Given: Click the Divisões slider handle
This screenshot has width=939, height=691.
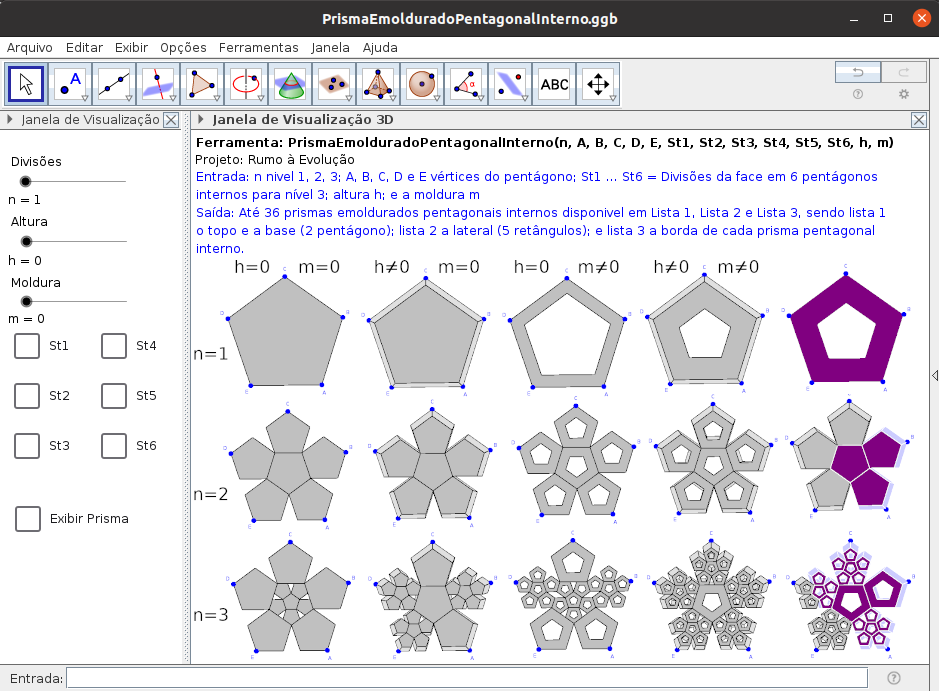Looking at the screenshot, I should click(x=25, y=181).
